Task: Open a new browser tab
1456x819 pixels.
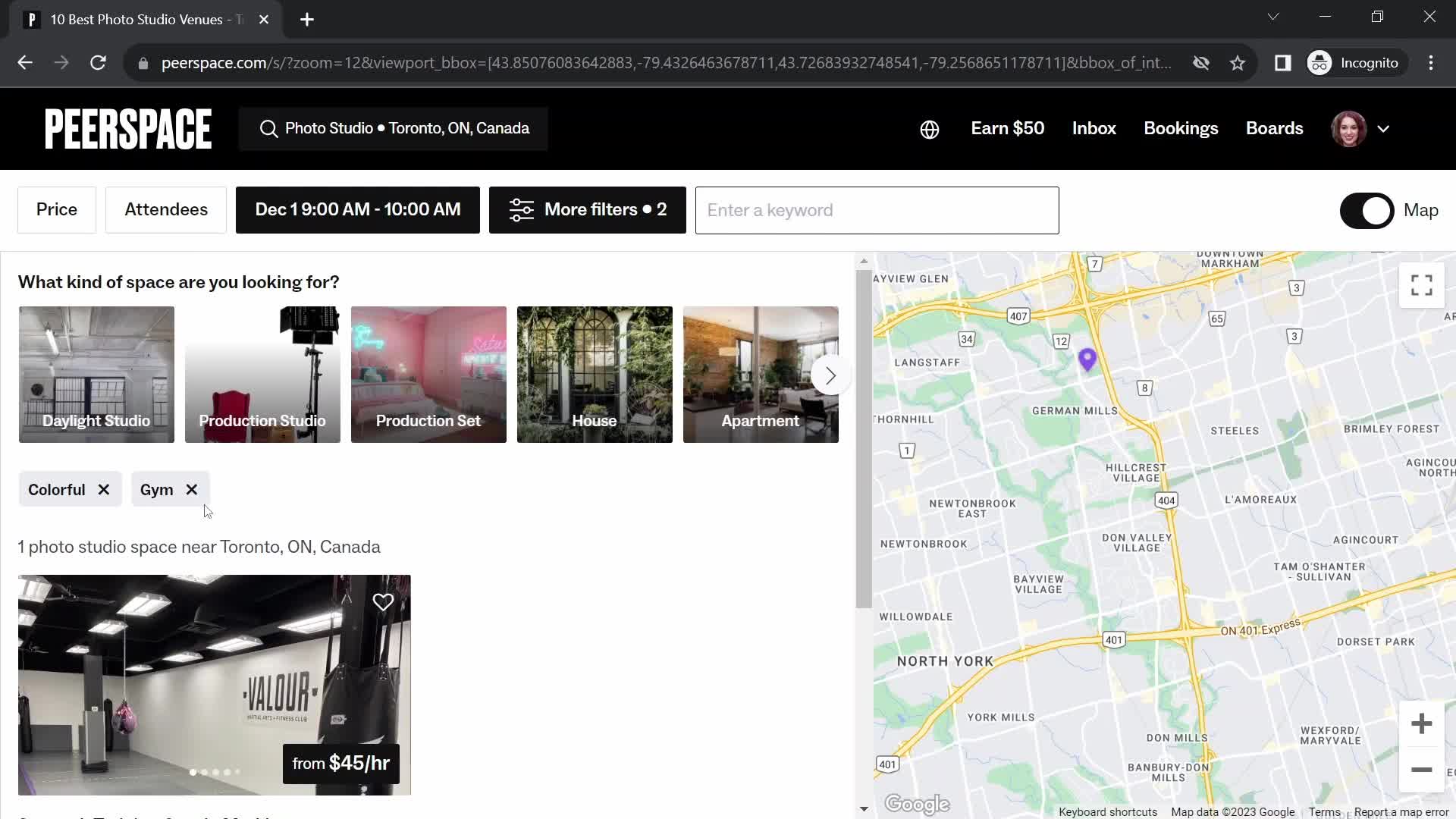Action: point(307,20)
